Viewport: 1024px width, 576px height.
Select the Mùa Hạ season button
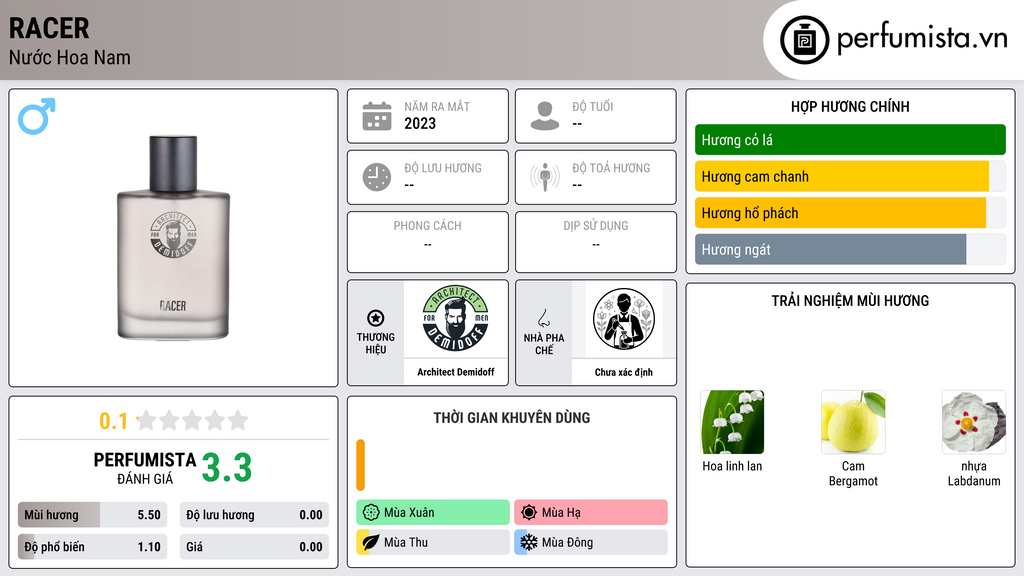(x=591, y=513)
